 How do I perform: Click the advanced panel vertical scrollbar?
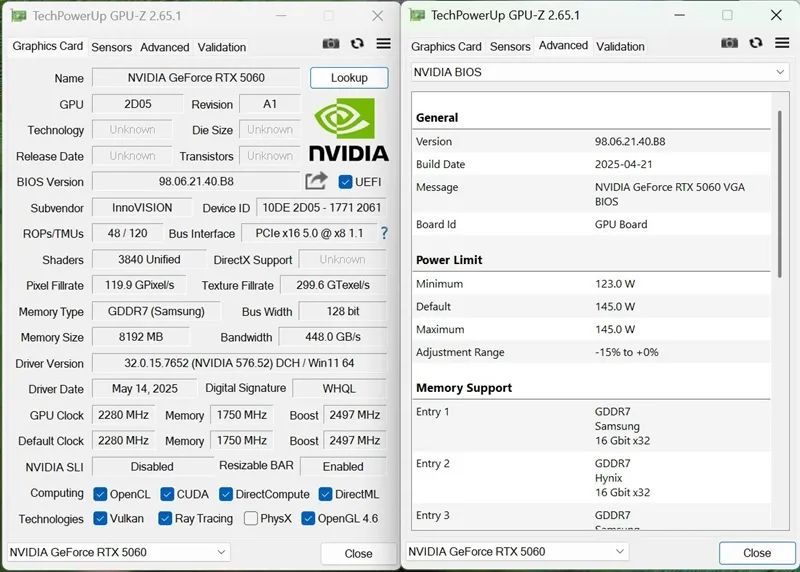pos(780,194)
